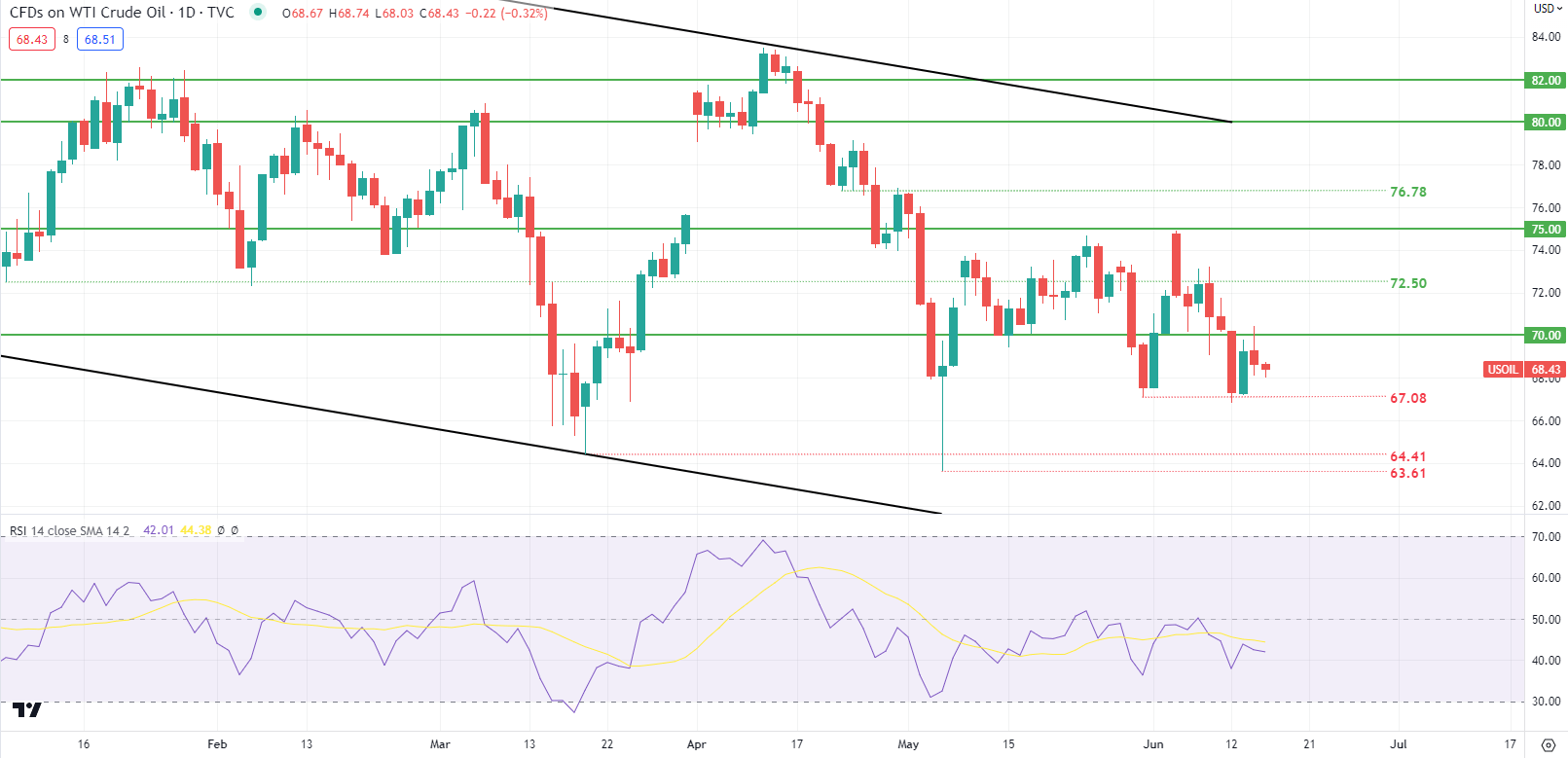This screenshot has height=758, width=1568.
Task: Click the 64.41 support text label
Action: point(1408,456)
